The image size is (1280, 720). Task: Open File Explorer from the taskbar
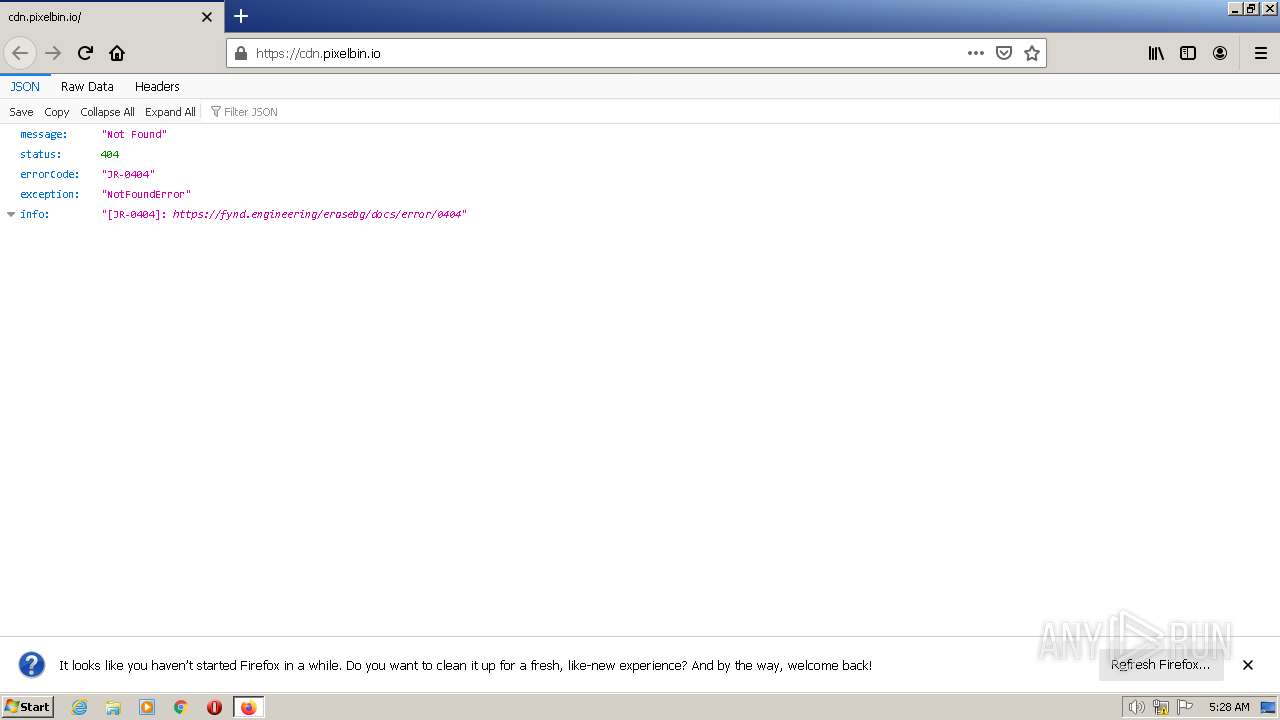click(x=113, y=707)
